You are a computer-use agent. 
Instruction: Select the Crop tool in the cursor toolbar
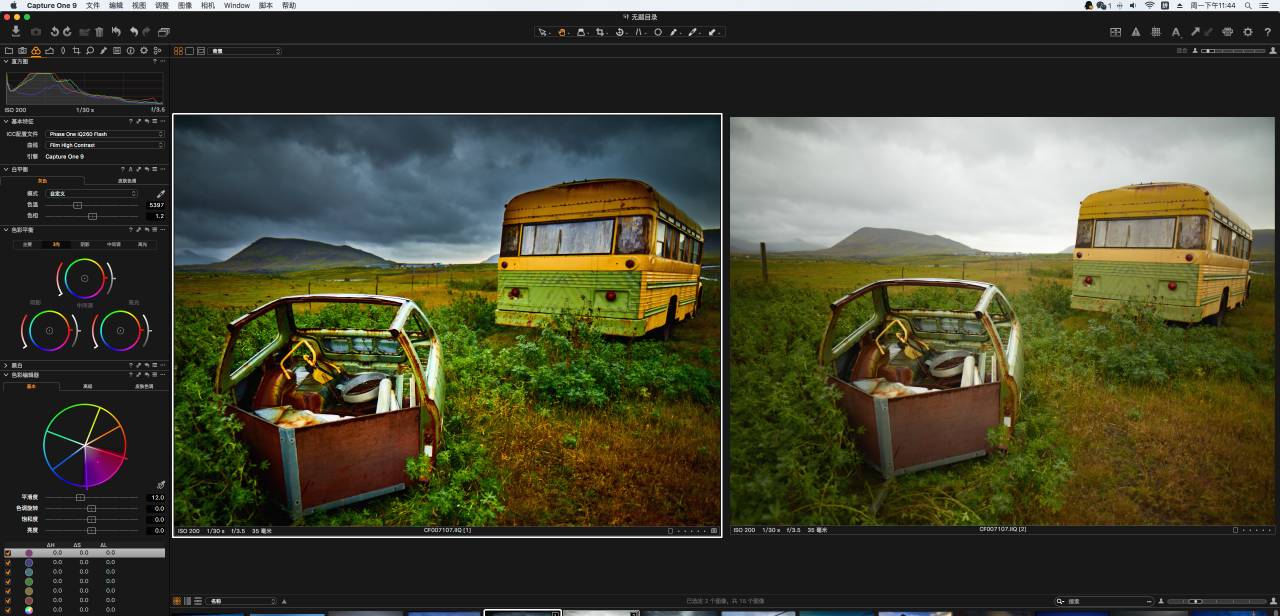(x=600, y=32)
